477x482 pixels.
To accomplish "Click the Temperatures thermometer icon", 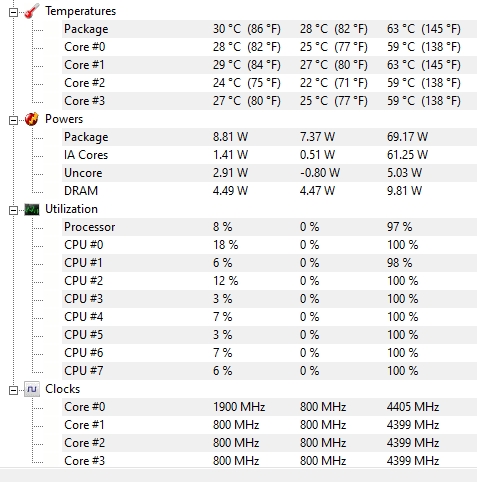I will coord(32,11).
